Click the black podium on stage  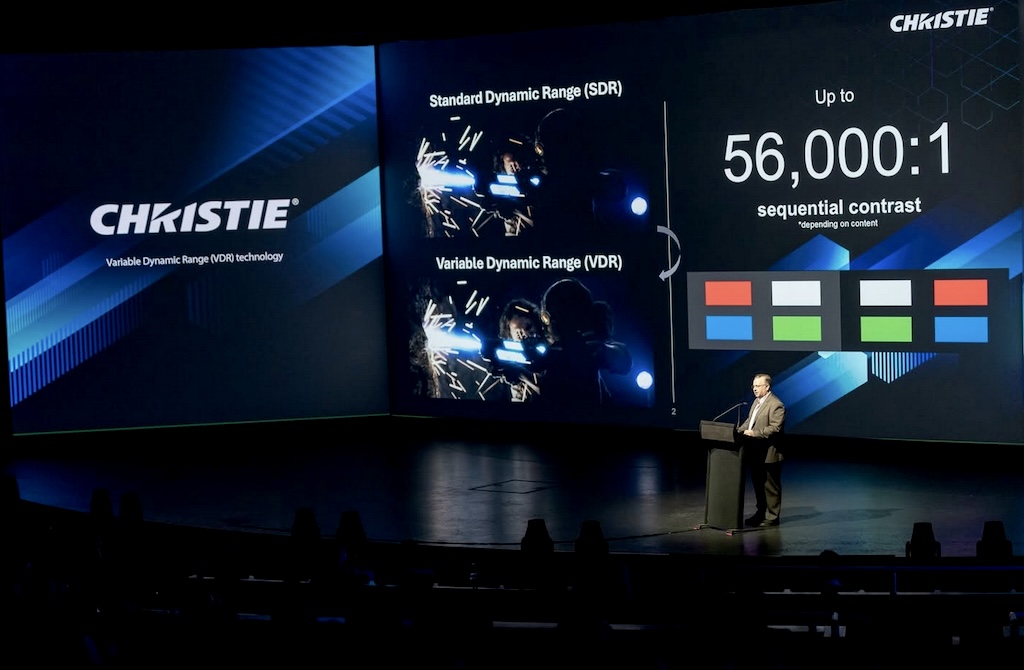click(x=722, y=475)
